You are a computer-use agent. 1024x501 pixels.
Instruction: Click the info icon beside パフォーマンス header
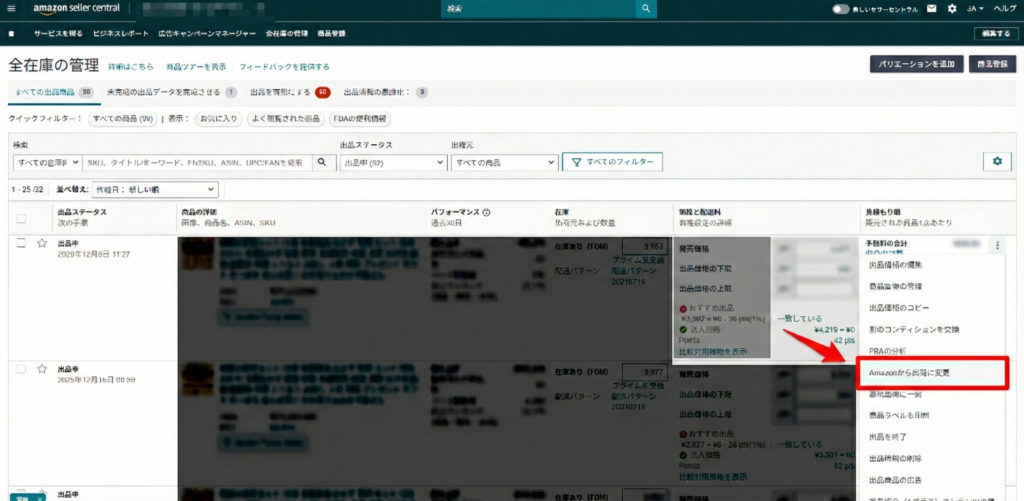[487, 212]
